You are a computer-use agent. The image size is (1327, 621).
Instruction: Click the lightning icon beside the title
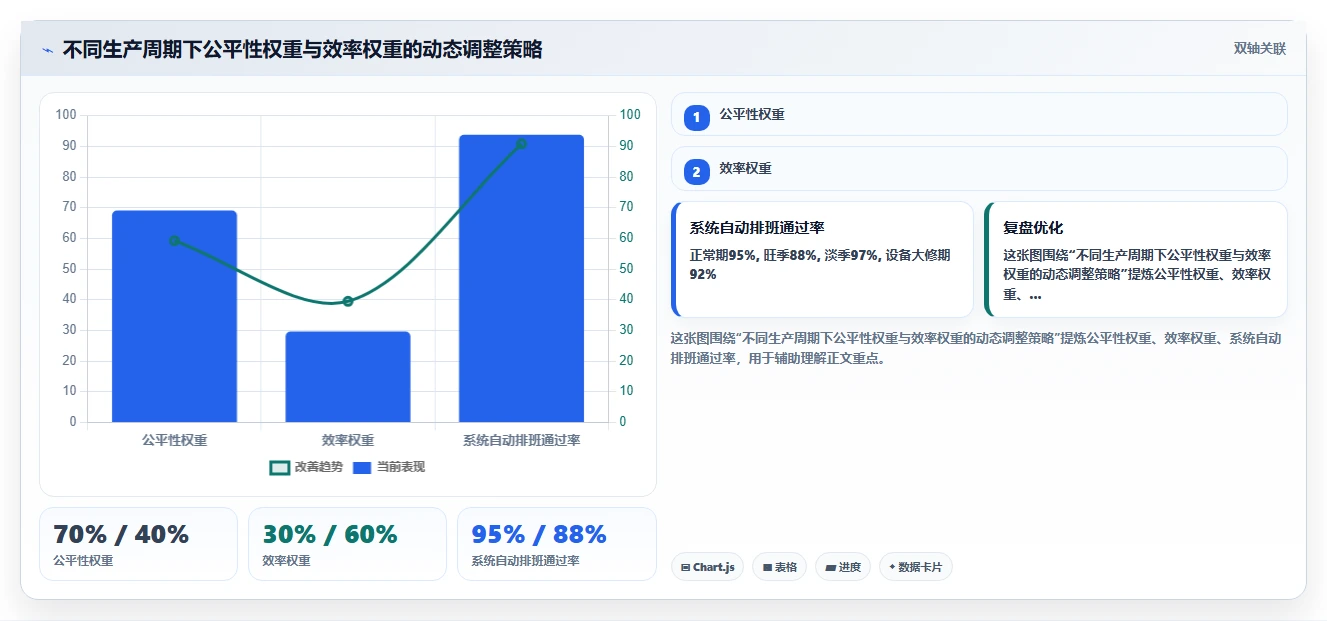click(x=47, y=50)
